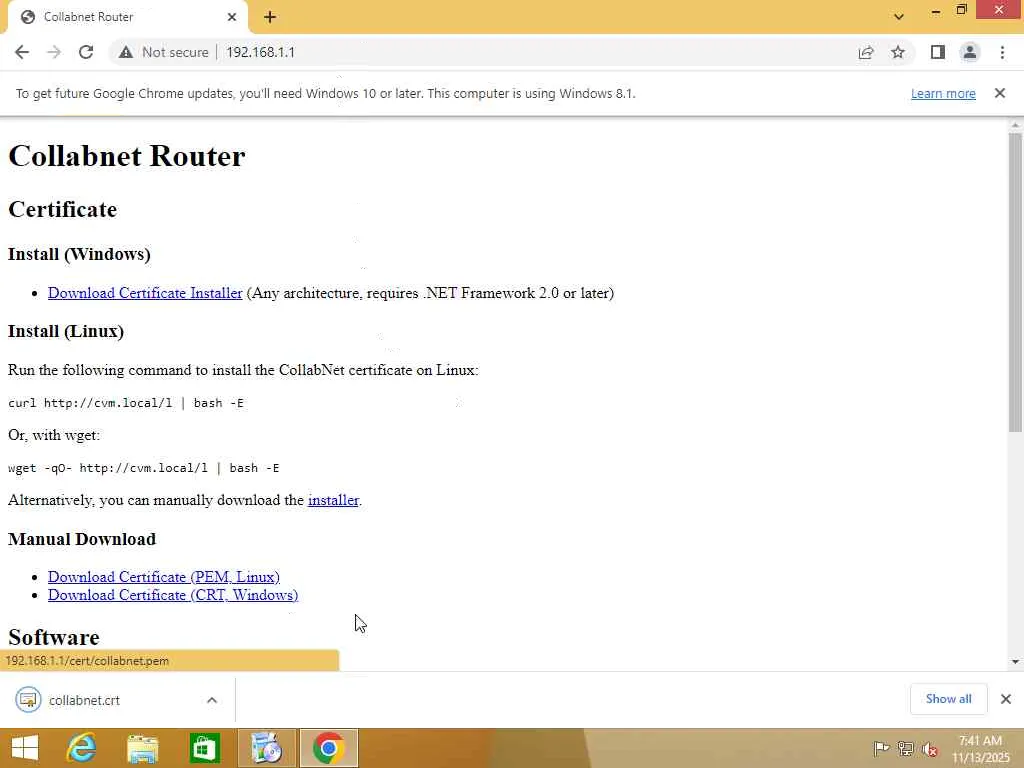Open File Explorer from taskbar
Image resolution: width=1024 pixels, height=768 pixels.
[x=142, y=748]
